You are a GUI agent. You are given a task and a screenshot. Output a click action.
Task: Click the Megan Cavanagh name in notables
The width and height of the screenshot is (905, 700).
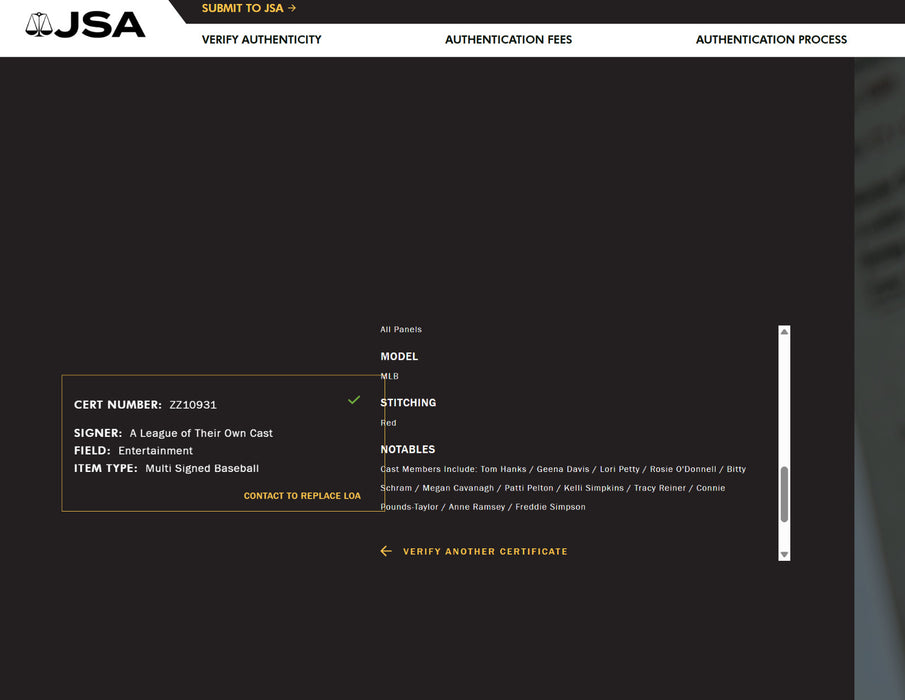pyautogui.click(x=458, y=488)
